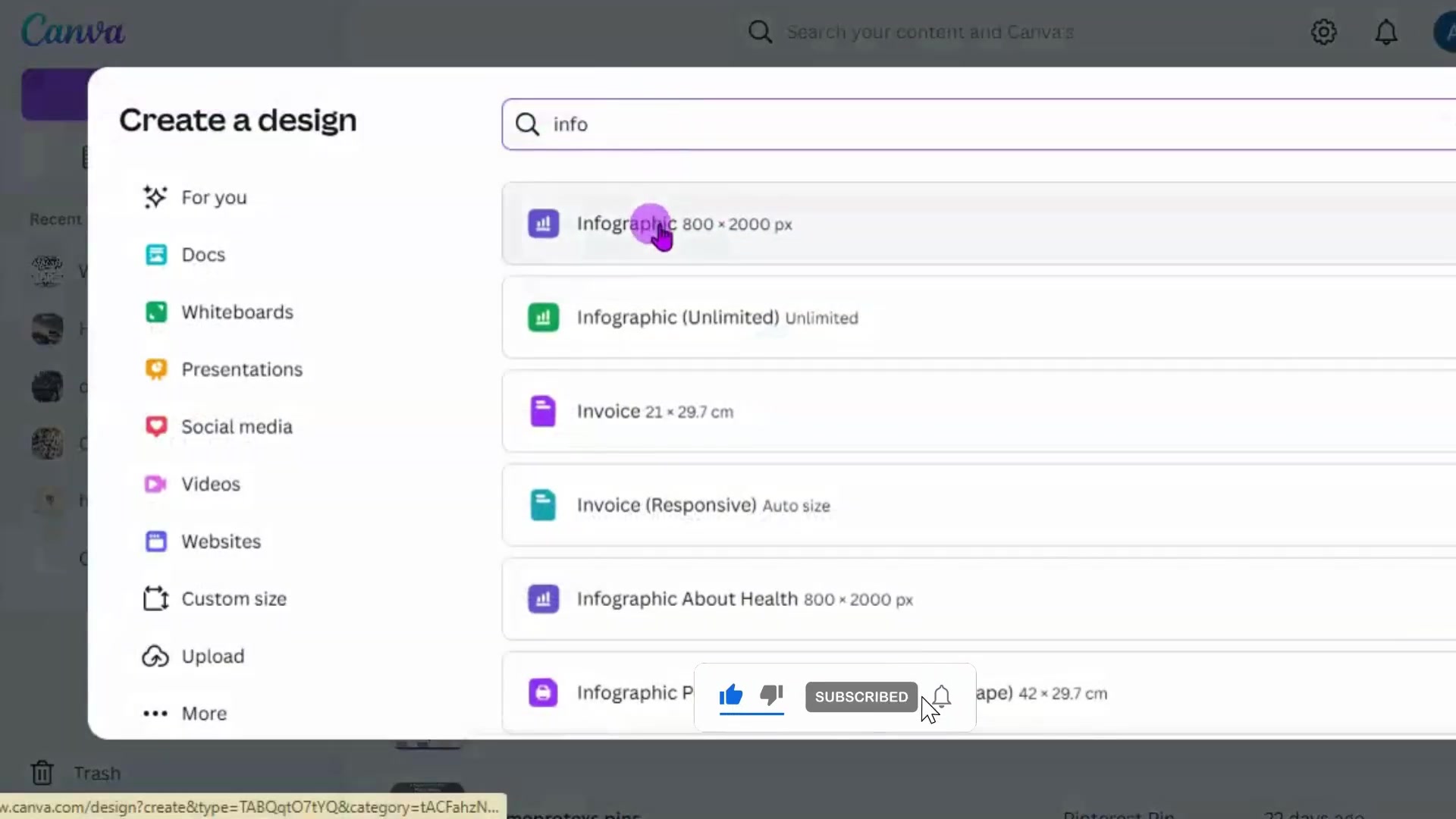Click the Canva logo
The width and height of the screenshot is (1456, 819).
[x=73, y=31]
